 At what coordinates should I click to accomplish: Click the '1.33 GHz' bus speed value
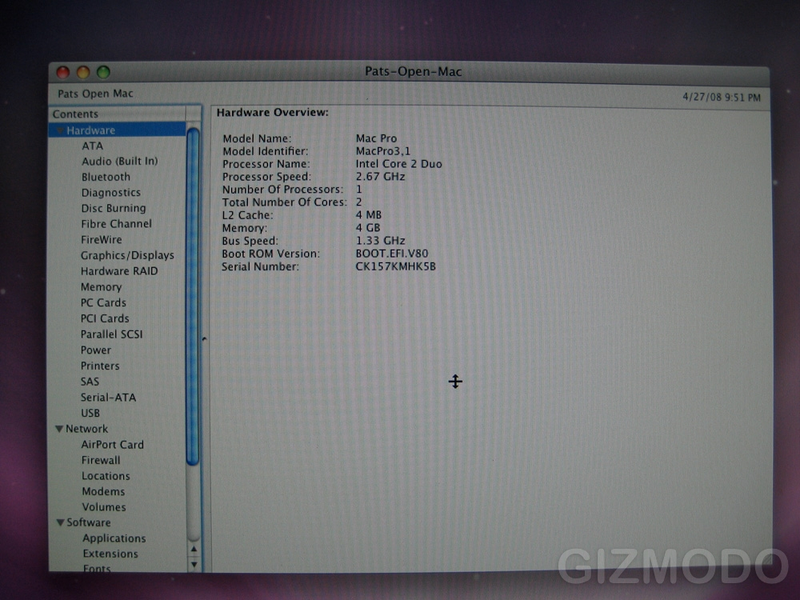(380, 241)
